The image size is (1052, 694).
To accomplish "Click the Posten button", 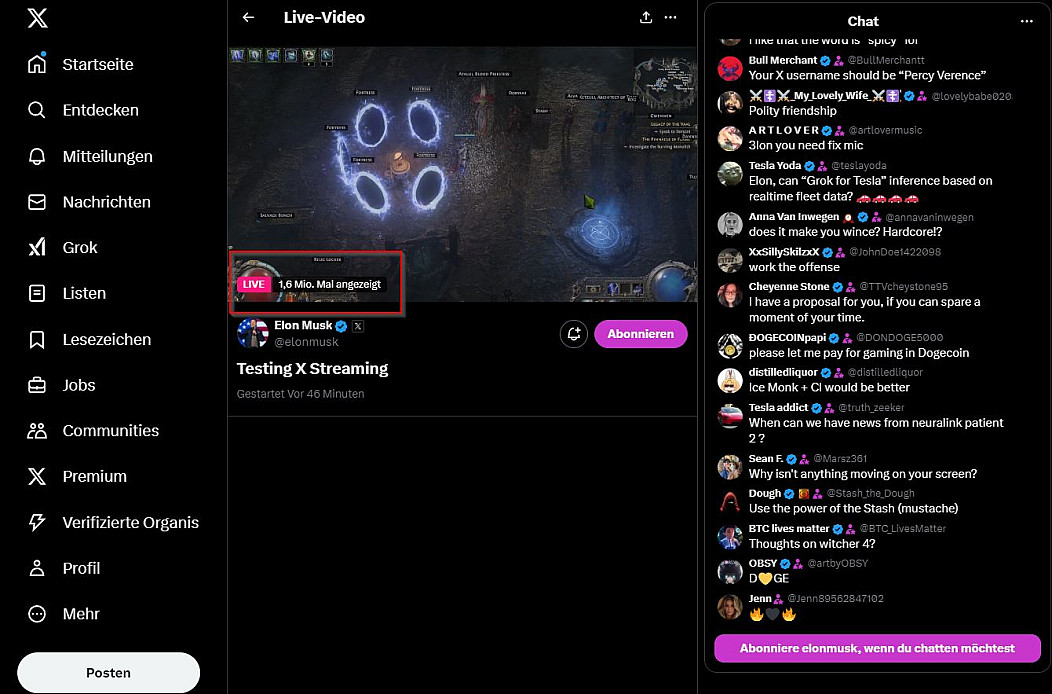I will 108,672.
